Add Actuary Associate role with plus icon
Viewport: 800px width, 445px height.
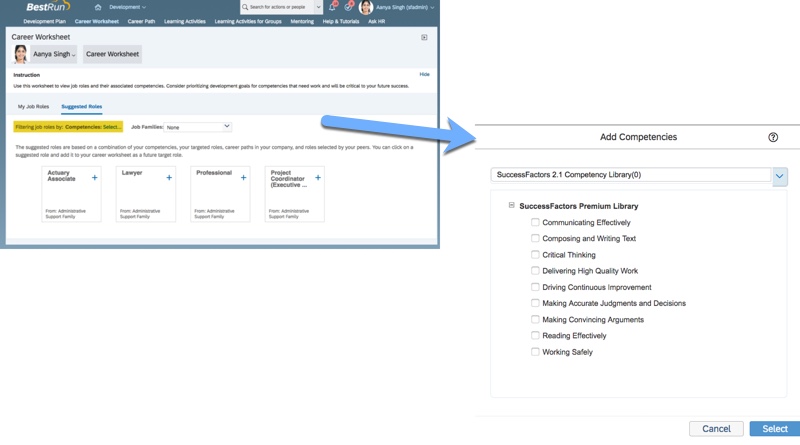point(95,178)
